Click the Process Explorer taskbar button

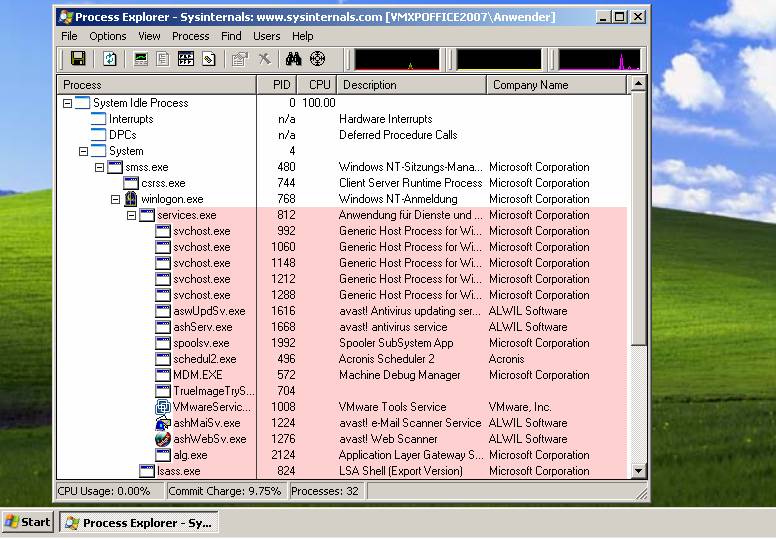tap(139, 523)
